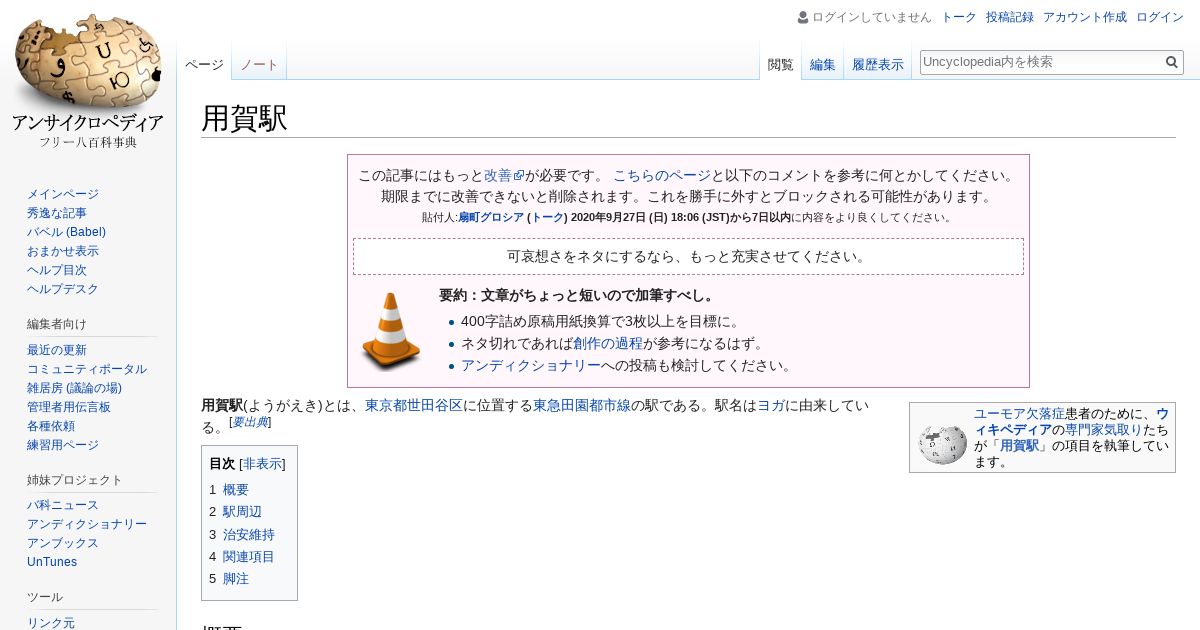Open 各種依頼 in sidebar
The width and height of the screenshot is (1200, 630).
click(51, 426)
